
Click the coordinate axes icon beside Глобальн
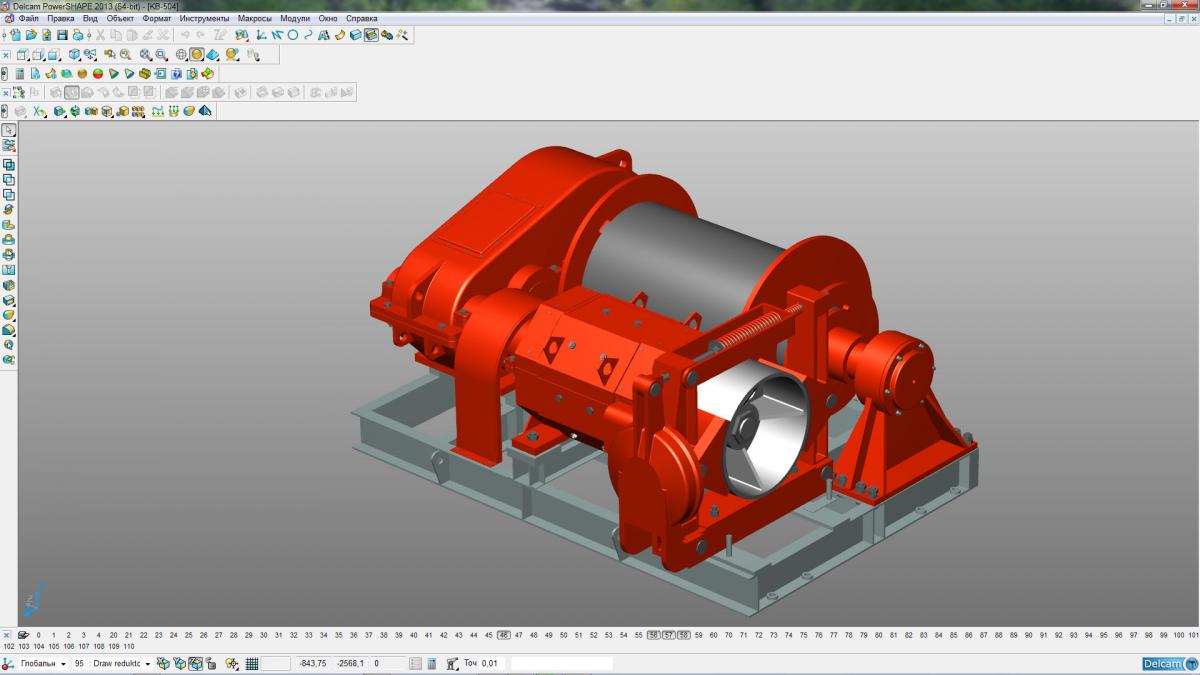(7, 663)
